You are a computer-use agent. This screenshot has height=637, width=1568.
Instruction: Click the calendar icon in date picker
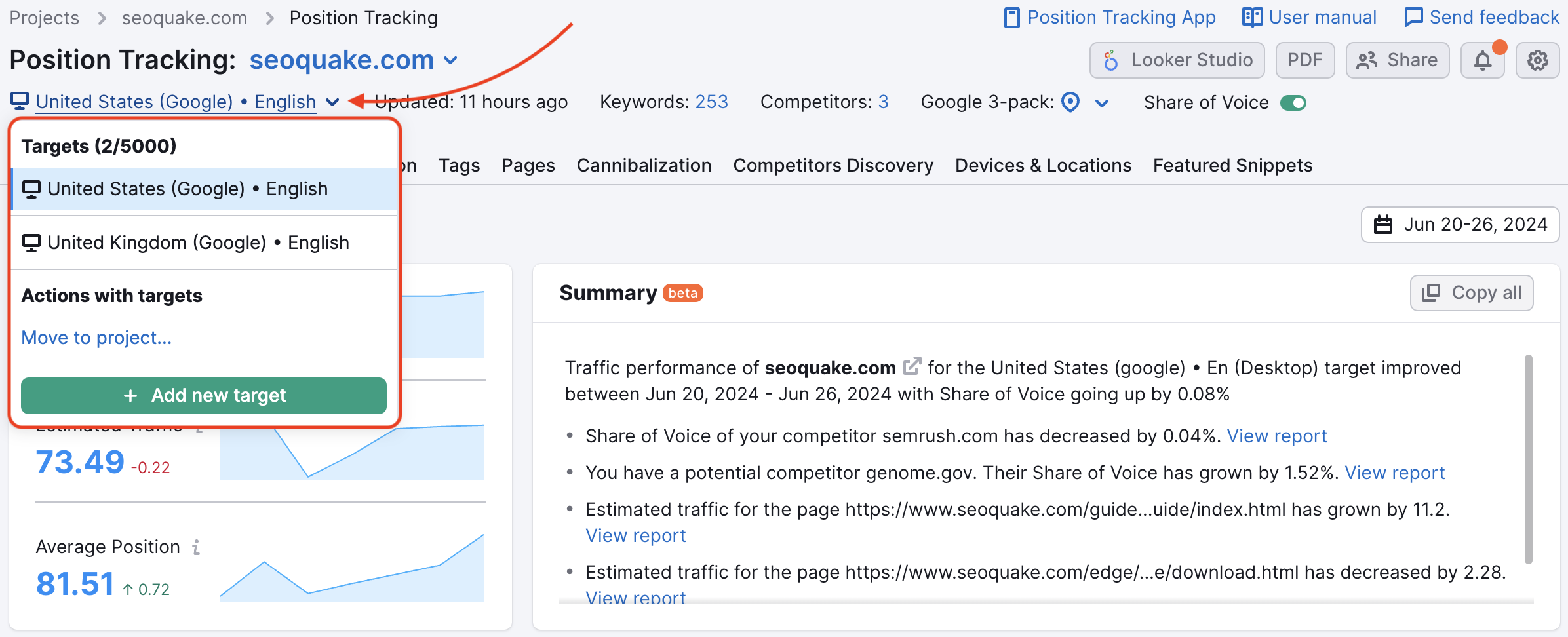tap(1383, 225)
